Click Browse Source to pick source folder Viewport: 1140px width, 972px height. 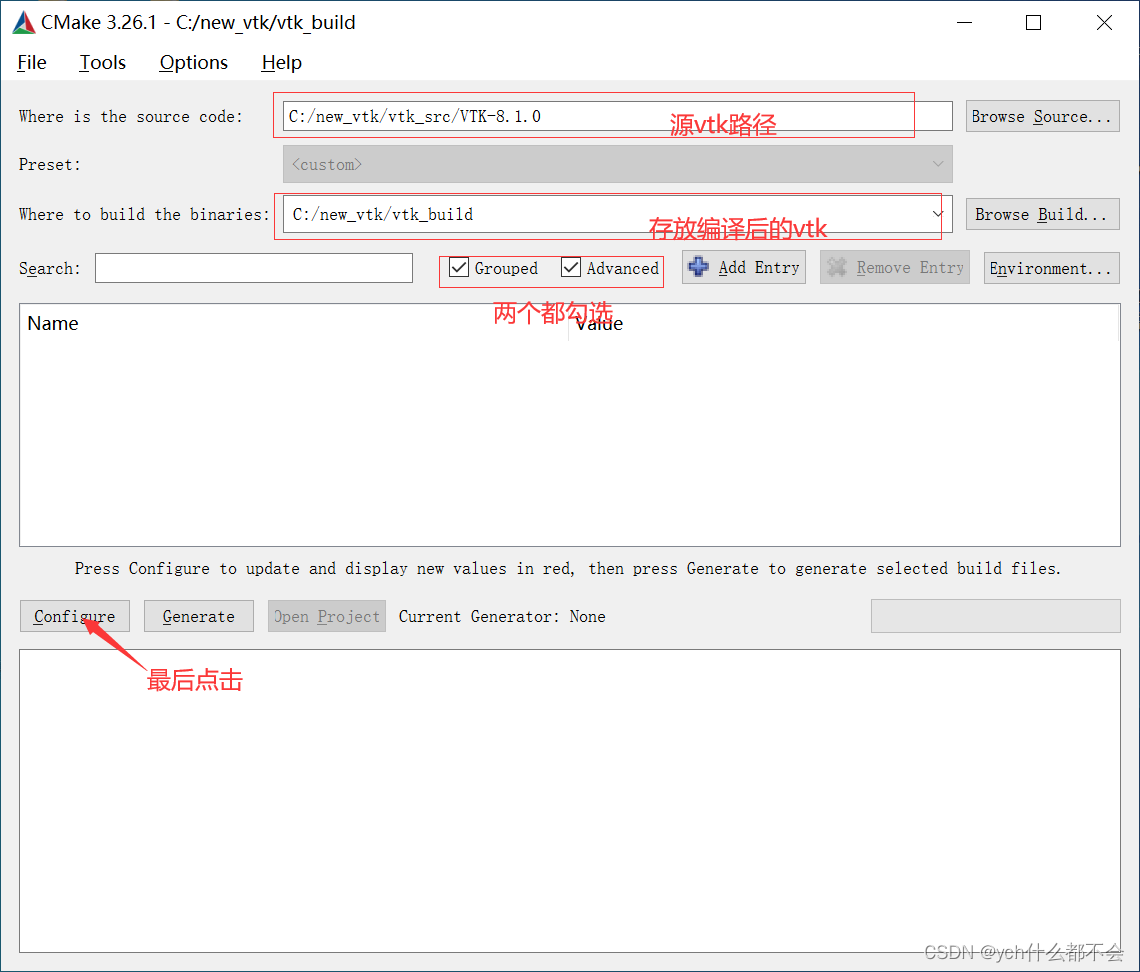(1042, 116)
